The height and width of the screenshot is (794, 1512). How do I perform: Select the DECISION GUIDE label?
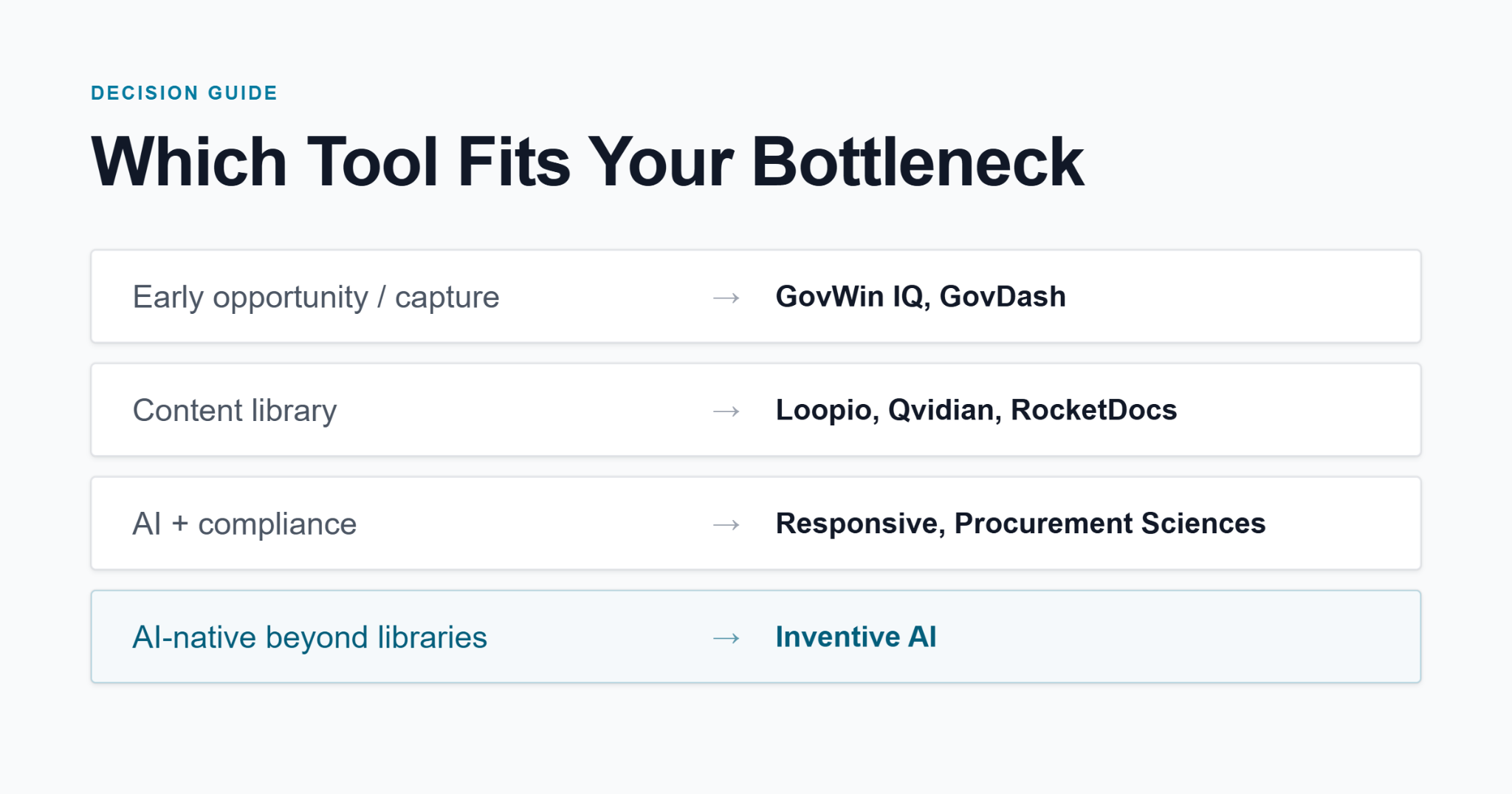click(184, 93)
